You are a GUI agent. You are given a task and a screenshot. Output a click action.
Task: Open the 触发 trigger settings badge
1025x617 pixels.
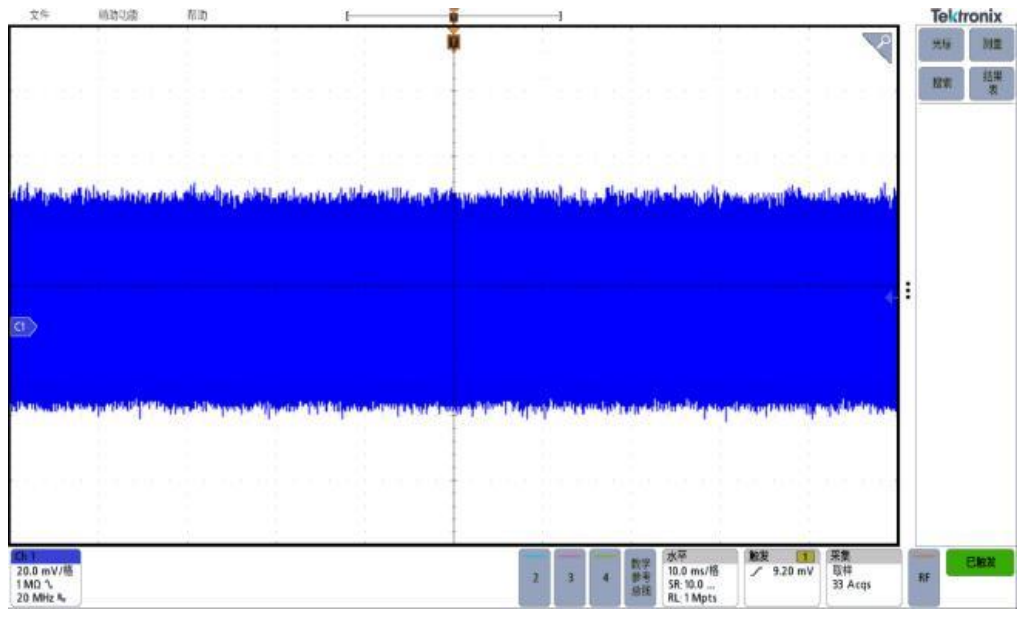click(781, 578)
